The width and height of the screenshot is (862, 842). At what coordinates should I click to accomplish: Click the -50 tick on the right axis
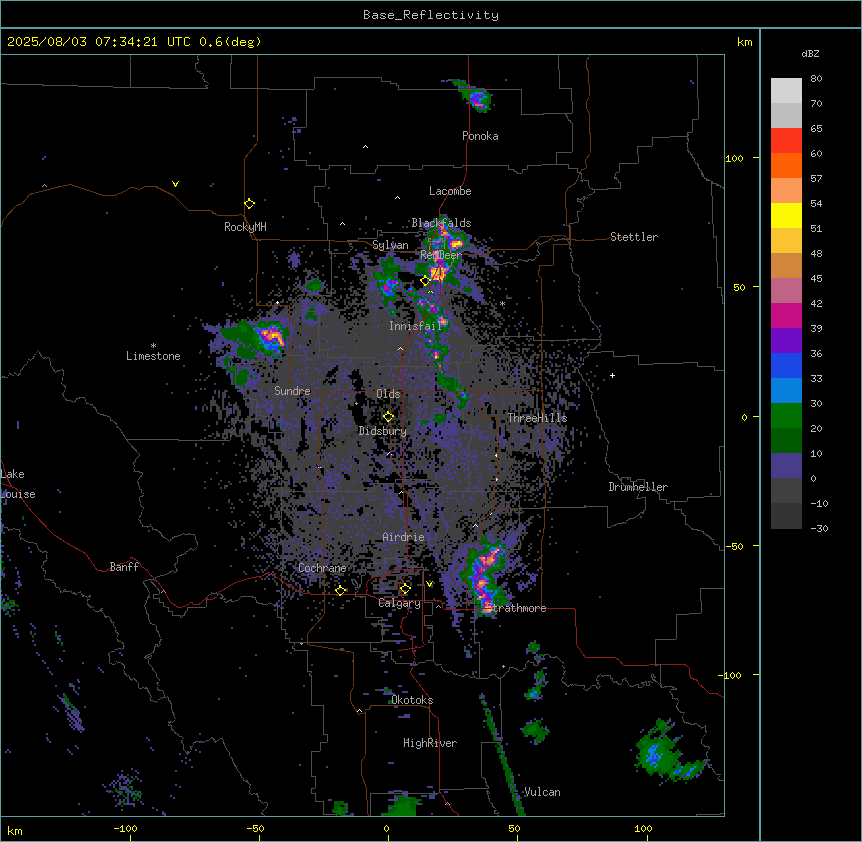[734, 546]
